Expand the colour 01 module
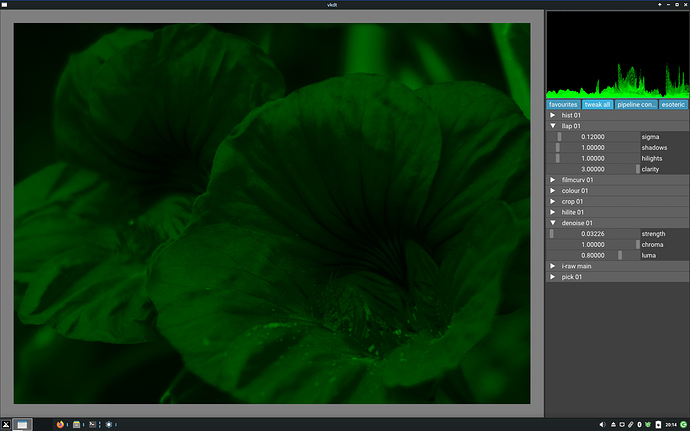This screenshot has height=431, width=690. click(552, 191)
